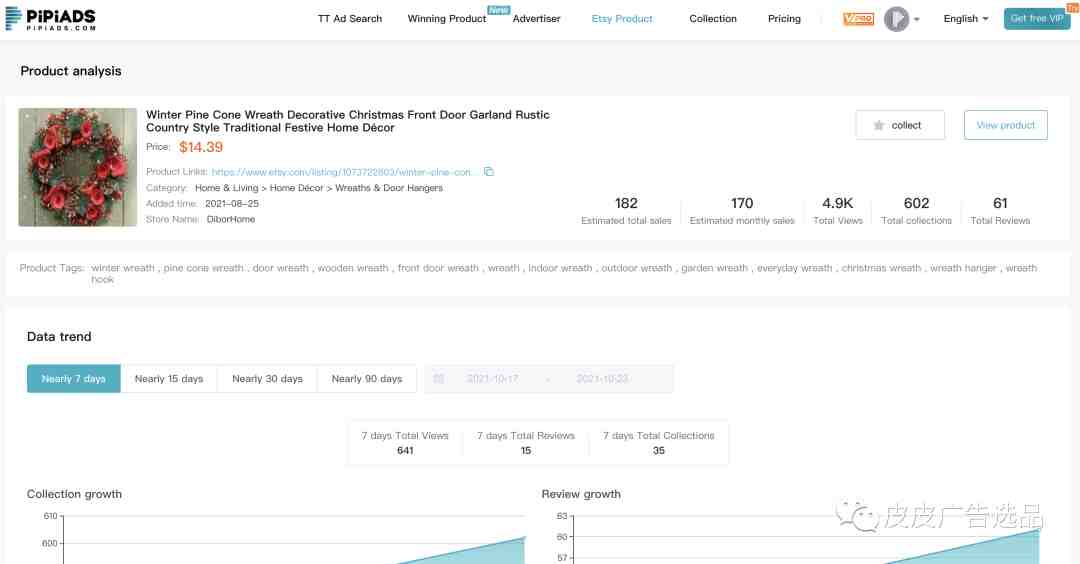Click the start date 2021-10-17 field
This screenshot has width=1080, height=564.
492,379
